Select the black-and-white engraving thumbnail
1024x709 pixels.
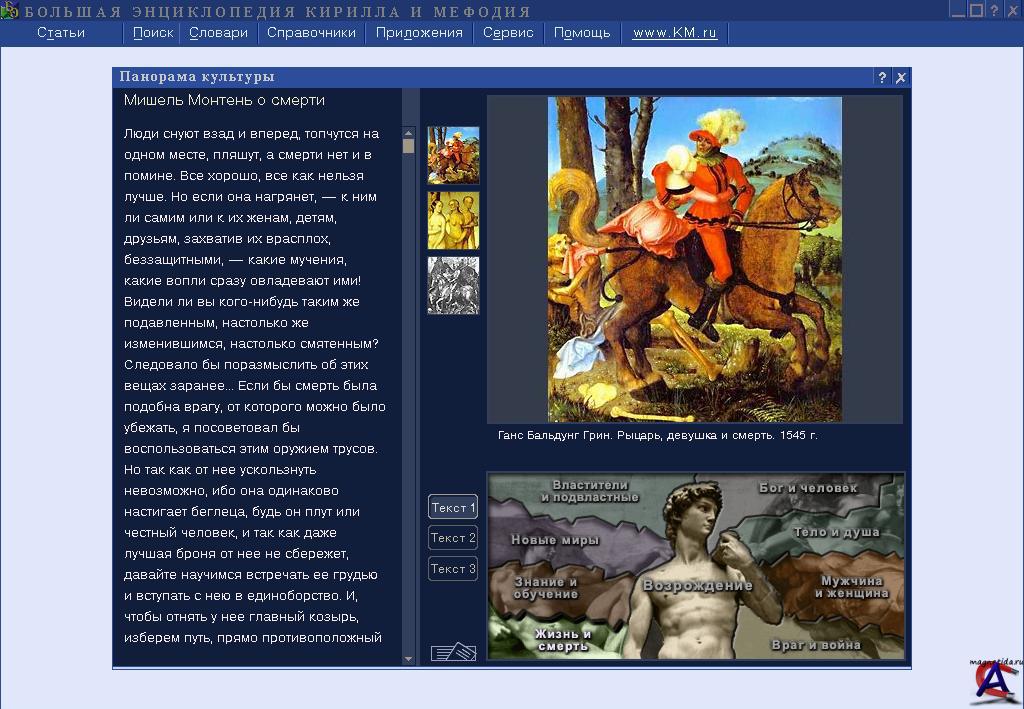(453, 285)
